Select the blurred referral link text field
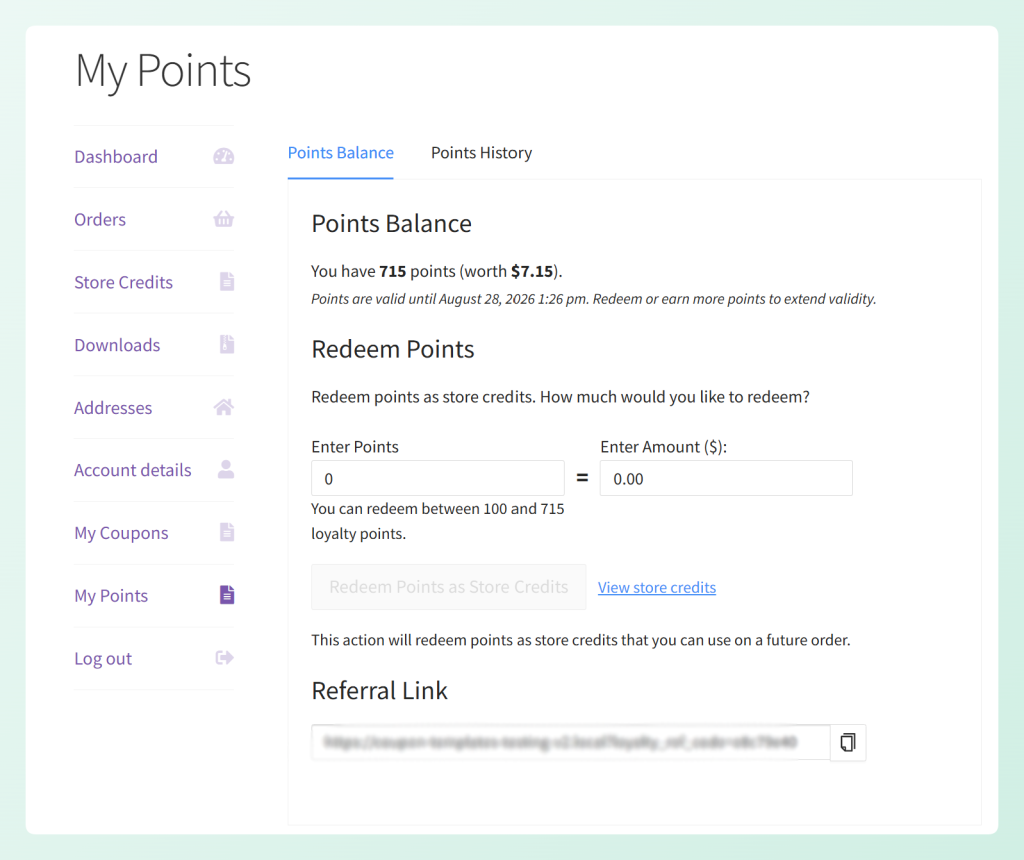The width and height of the screenshot is (1024, 860). coord(570,742)
